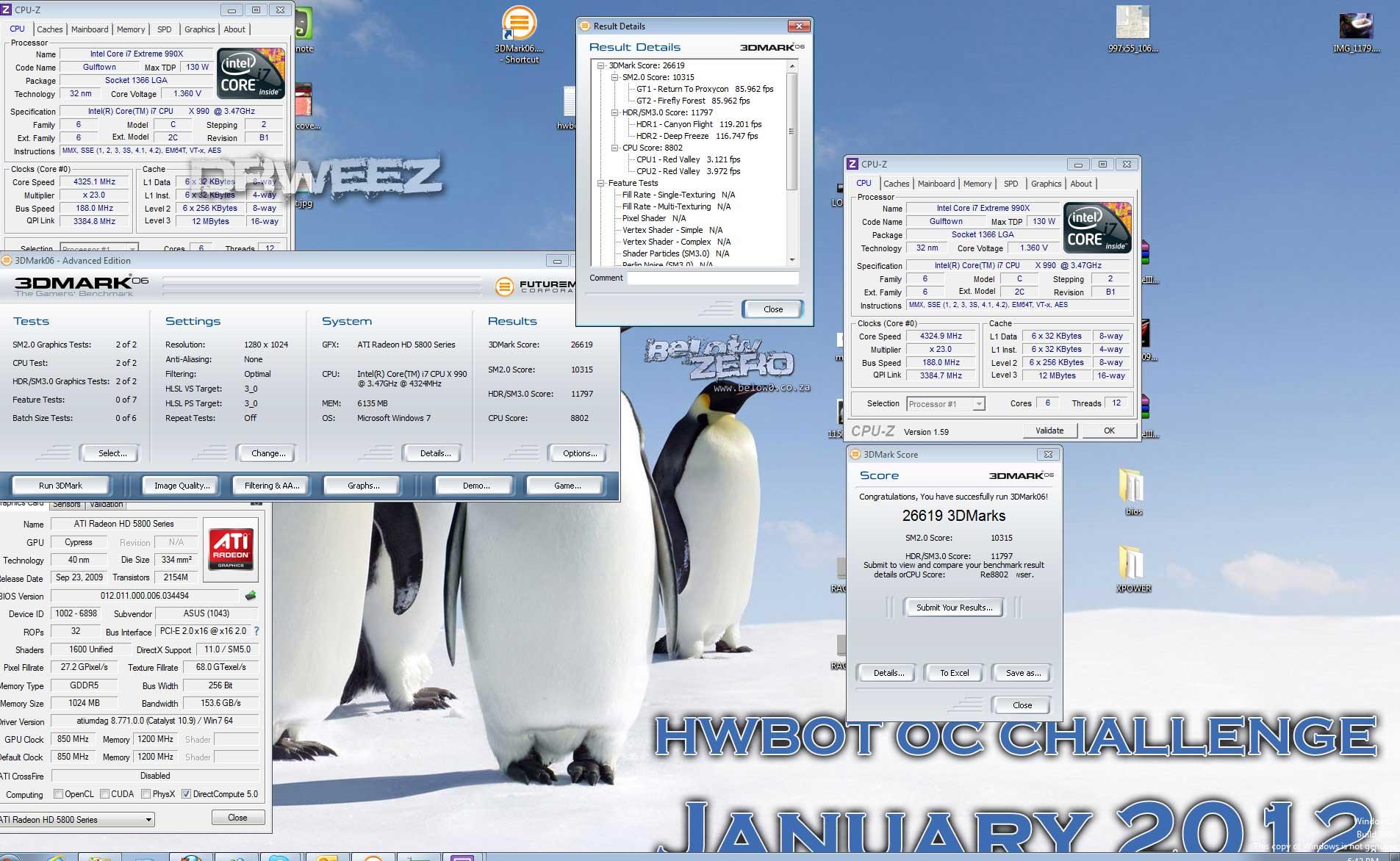Click Options... under the Results section
The height and width of the screenshot is (861, 1400).
tap(580, 453)
